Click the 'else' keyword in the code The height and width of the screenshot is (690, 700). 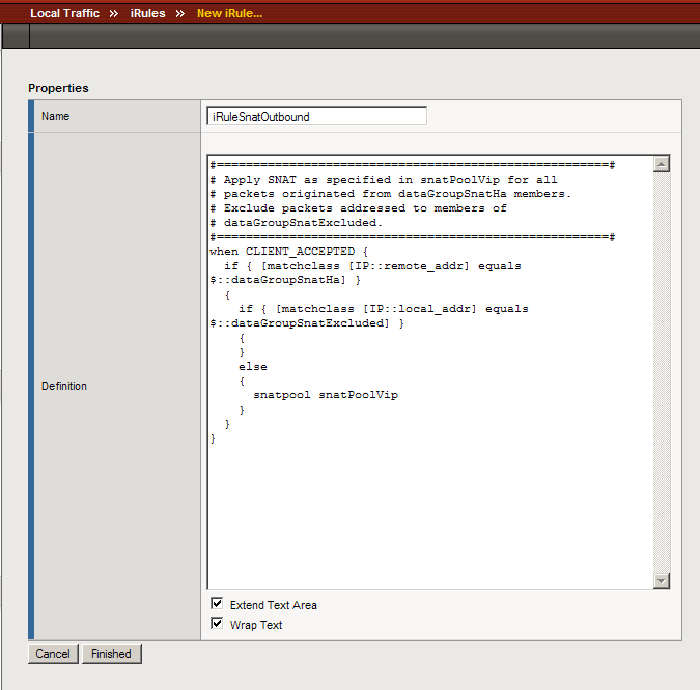point(253,367)
